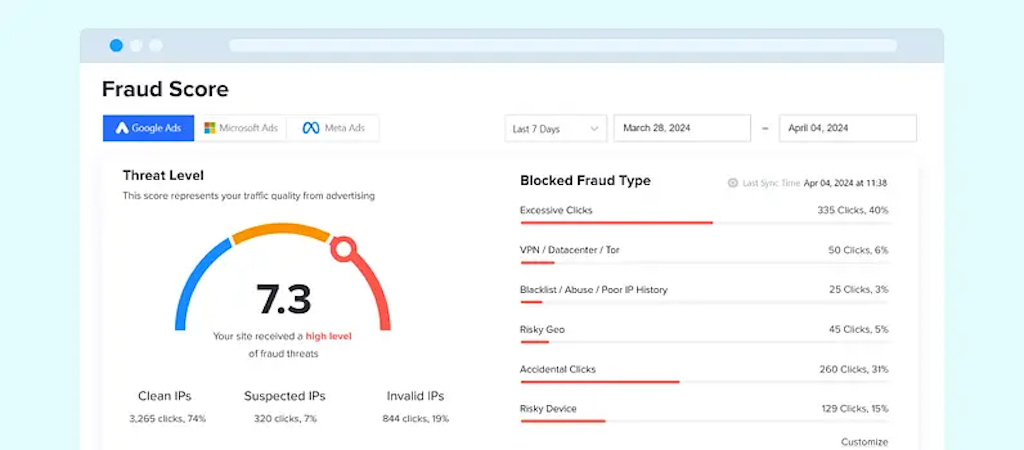Click the blue browser window dot
The width and height of the screenshot is (1024, 450).
[x=116, y=45]
